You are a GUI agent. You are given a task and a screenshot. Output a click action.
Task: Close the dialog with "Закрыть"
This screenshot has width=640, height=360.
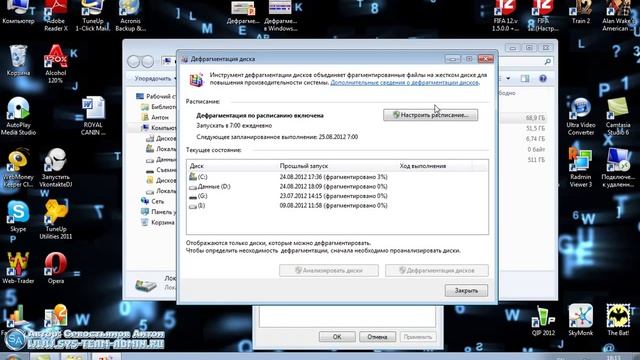pyautogui.click(x=466, y=291)
